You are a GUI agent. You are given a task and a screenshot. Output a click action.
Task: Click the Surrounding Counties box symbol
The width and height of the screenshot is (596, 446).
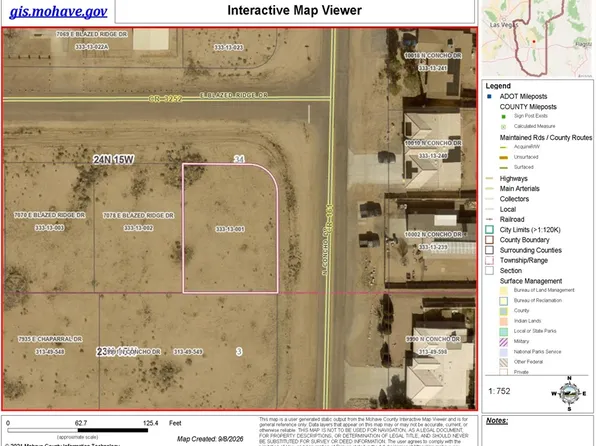(490, 250)
